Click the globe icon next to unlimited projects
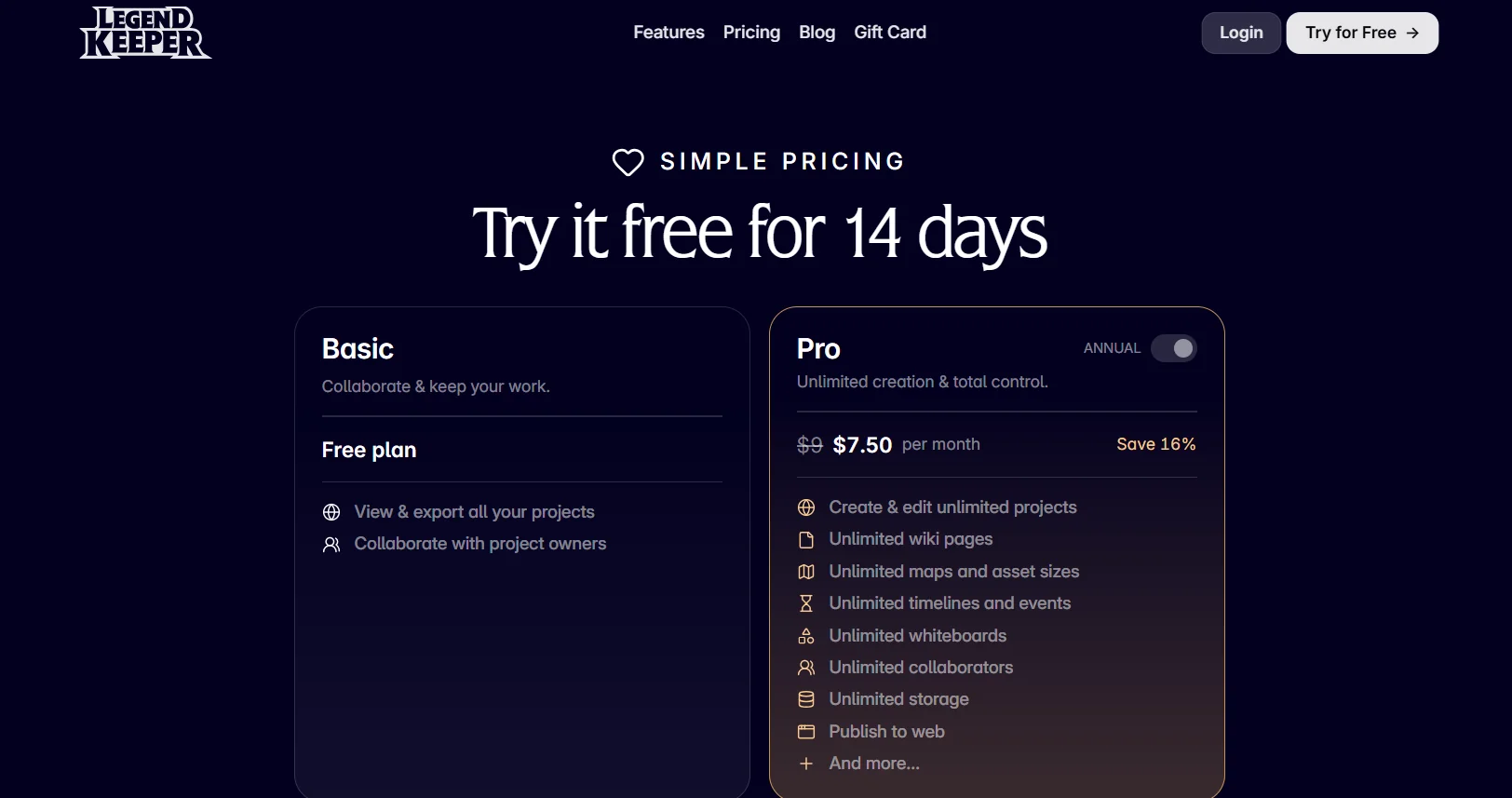Screen dimensions: 1512x798 click(806, 507)
